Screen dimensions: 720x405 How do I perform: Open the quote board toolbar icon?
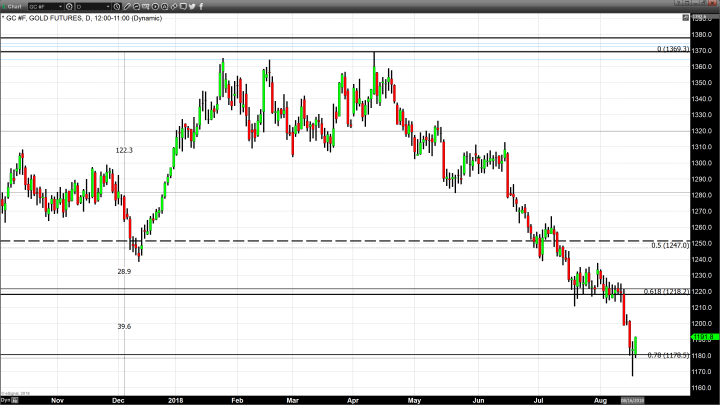point(146,6)
